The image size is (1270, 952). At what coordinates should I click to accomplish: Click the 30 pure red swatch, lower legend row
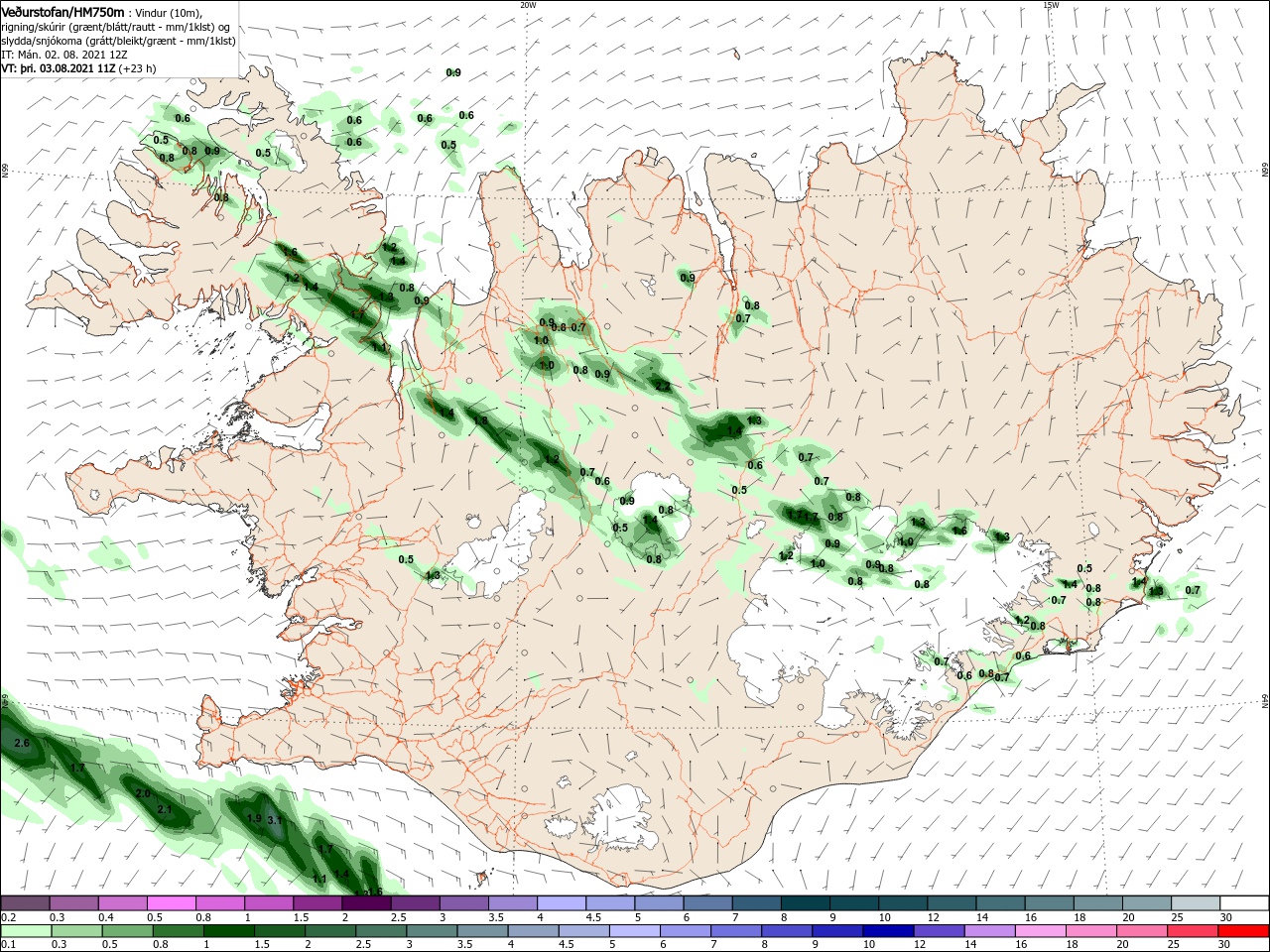point(1243,931)
